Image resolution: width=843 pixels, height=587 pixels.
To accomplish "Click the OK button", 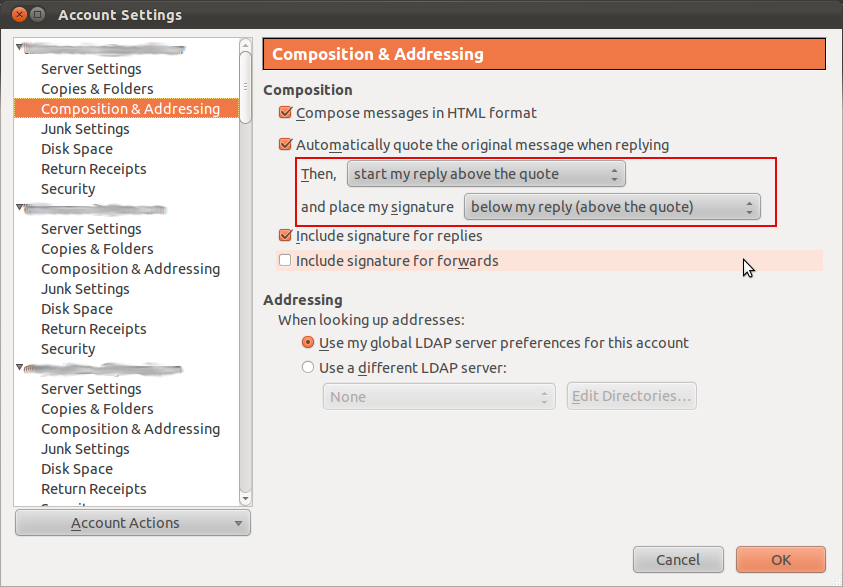I will 780,560.
